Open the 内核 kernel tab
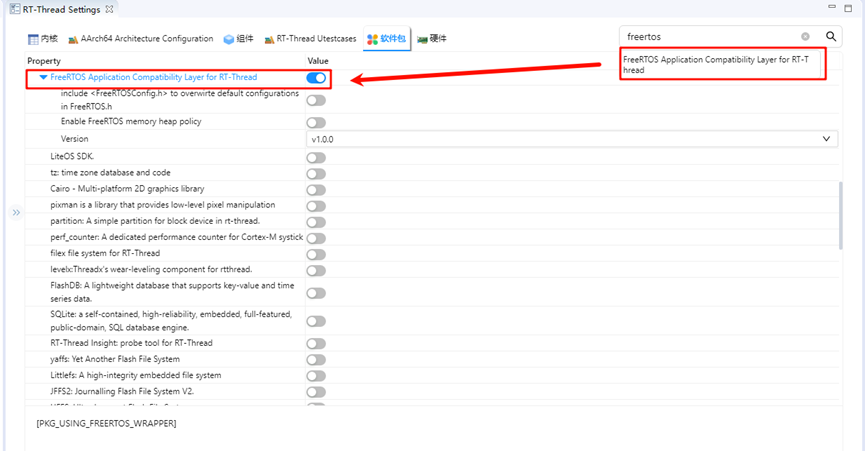Image resolution: width=865 pixels, height=451 pixels. click(42, 39)
